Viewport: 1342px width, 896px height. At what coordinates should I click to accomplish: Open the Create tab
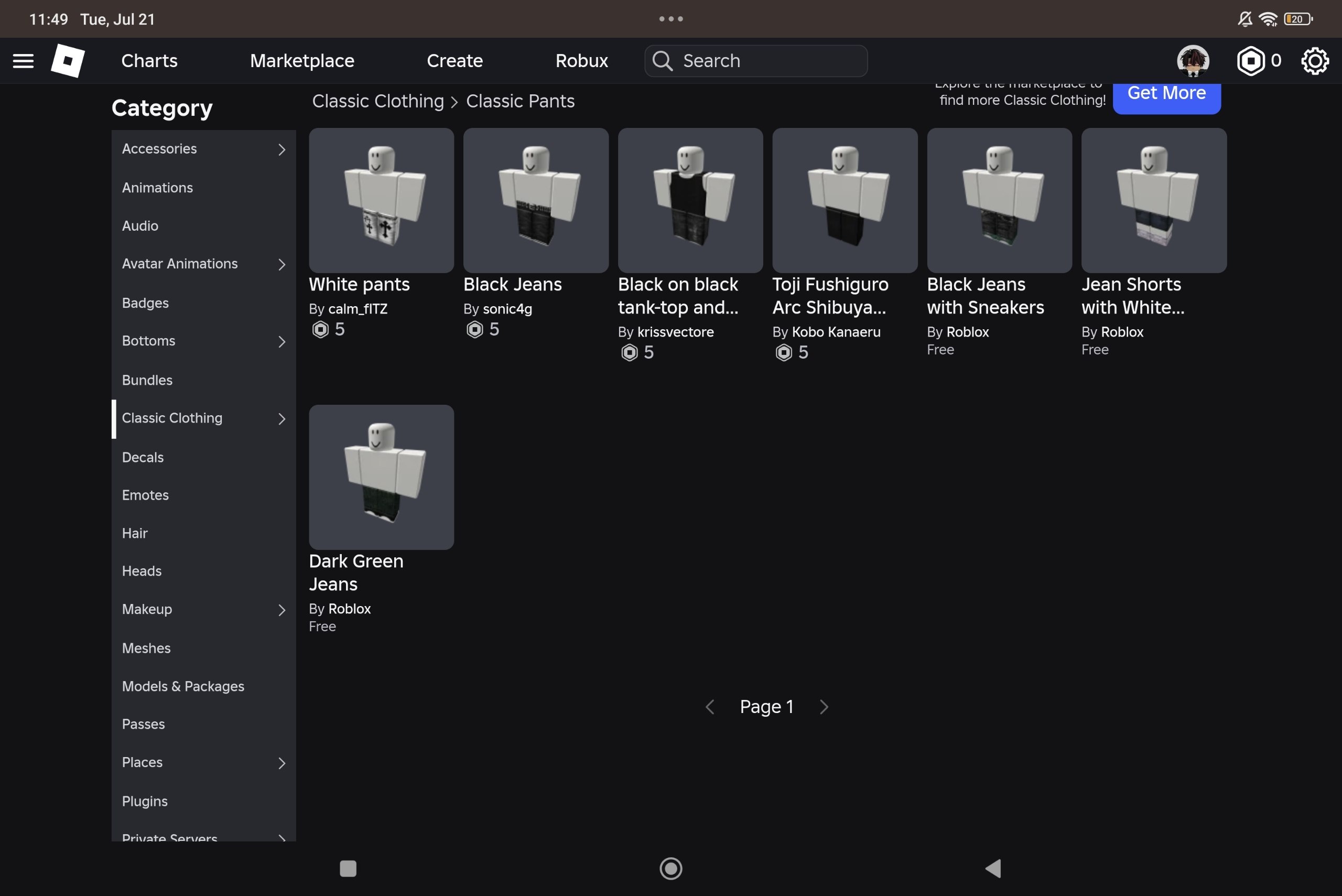coord(455,61)
